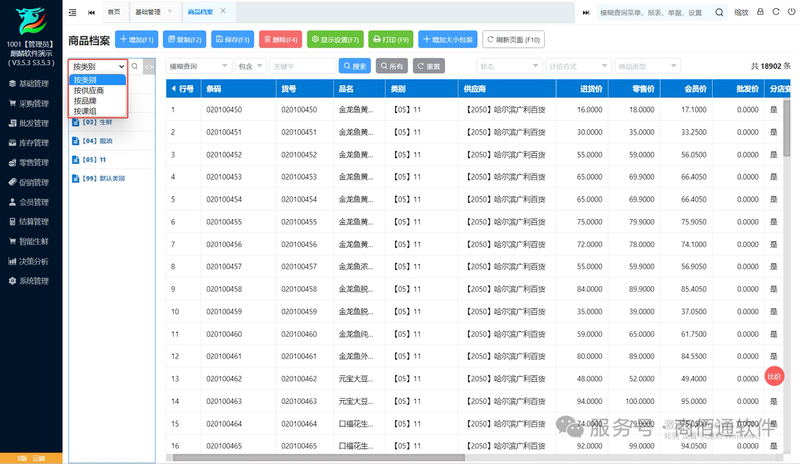Click the 增加(F1) button

(137, 39)
